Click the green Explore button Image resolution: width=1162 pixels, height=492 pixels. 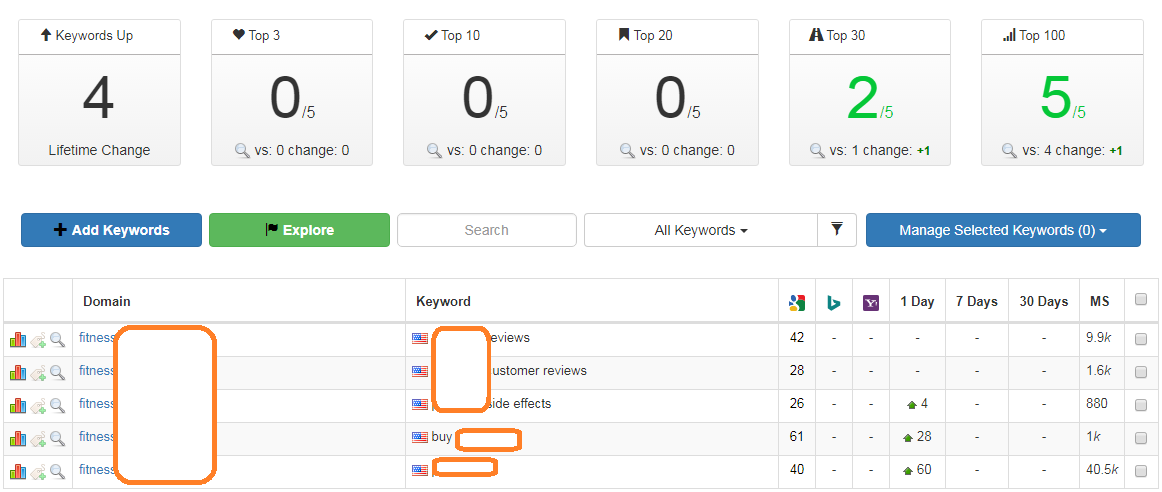(299, 230)
